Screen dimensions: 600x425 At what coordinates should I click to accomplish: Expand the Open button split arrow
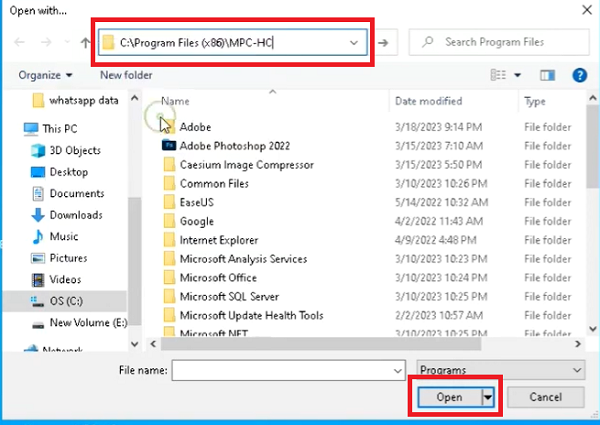pyautogui.click(x=488, y=397)
